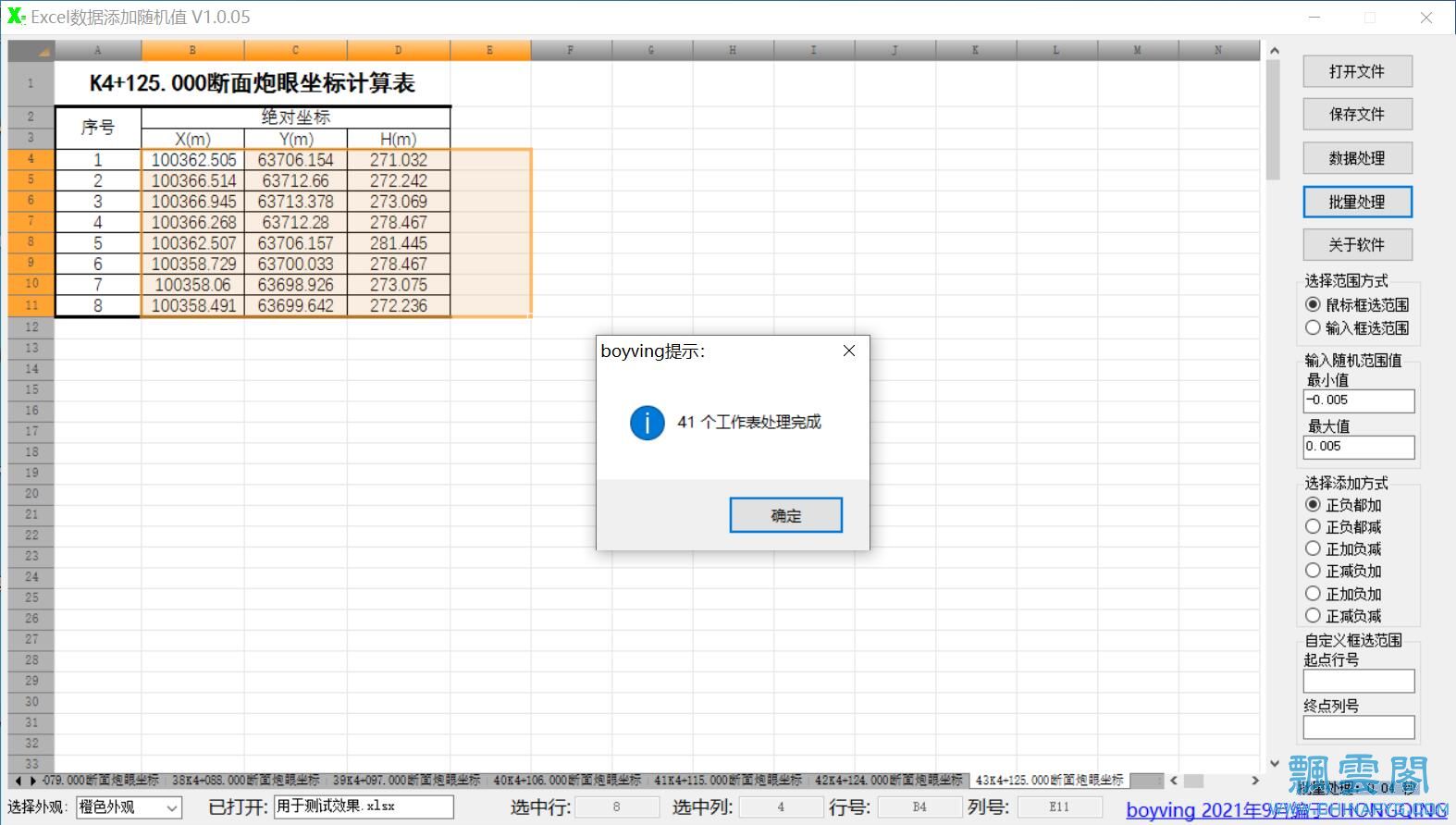1456x825 pixels.
Task: Select 正加负加 radio option
Action: (1343, 594)
